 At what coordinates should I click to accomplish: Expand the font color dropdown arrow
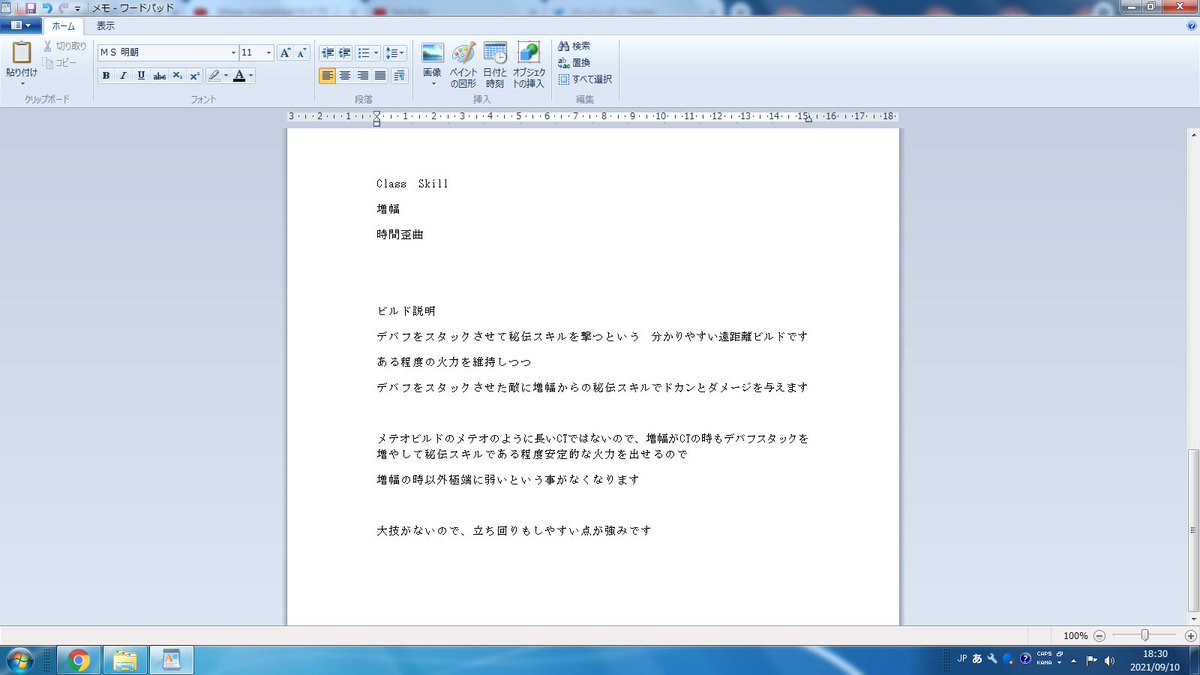251,75
